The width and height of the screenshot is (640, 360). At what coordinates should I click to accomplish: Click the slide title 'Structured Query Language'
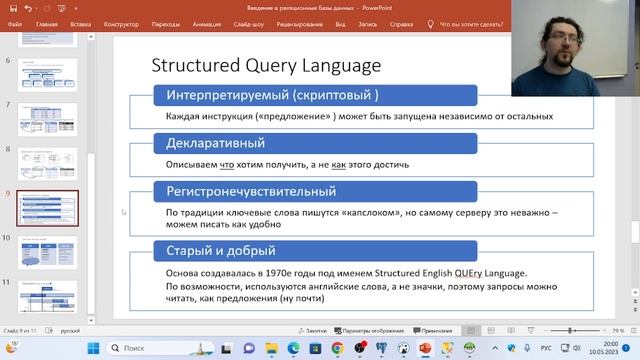[266, 65]
